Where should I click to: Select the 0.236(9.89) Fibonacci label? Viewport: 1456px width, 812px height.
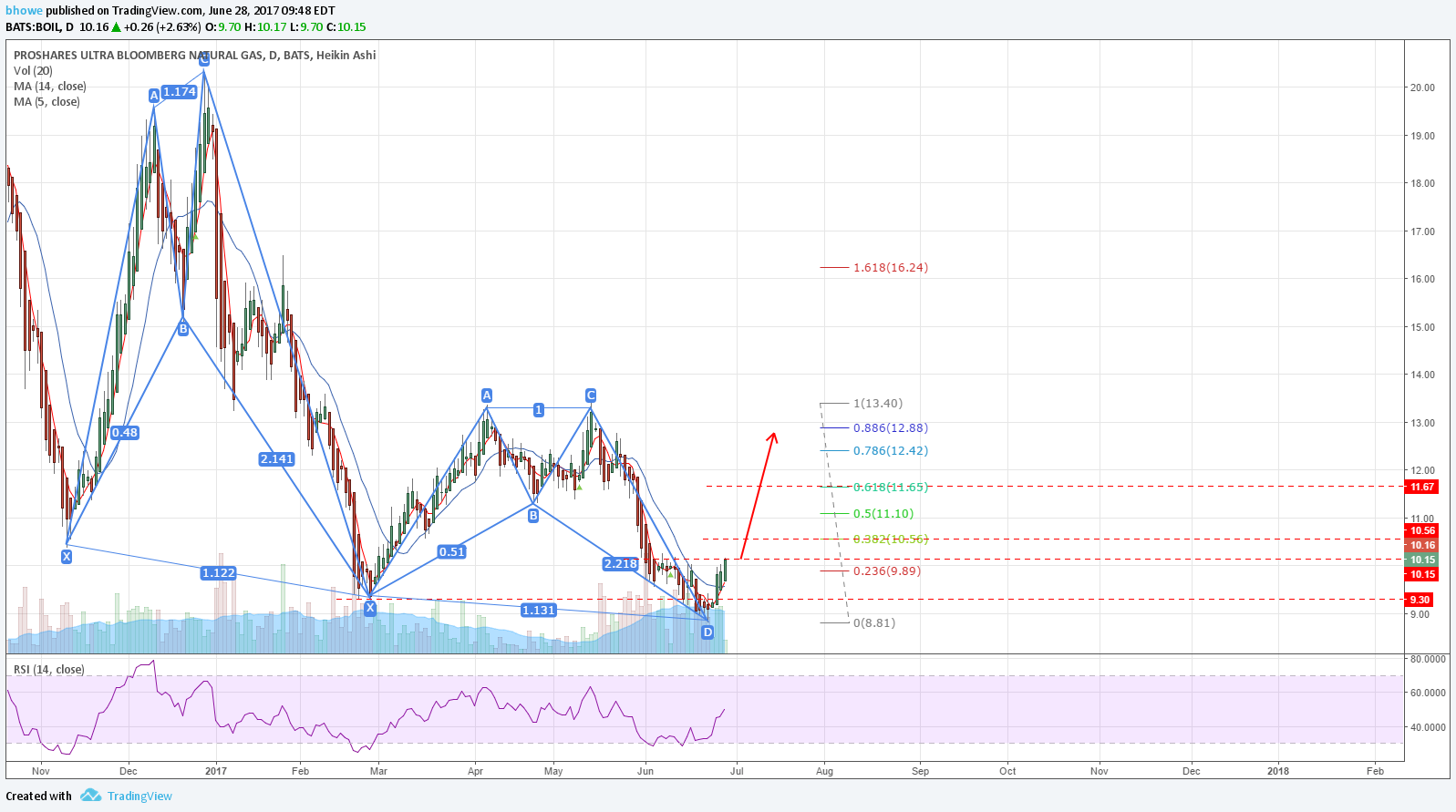887,570
